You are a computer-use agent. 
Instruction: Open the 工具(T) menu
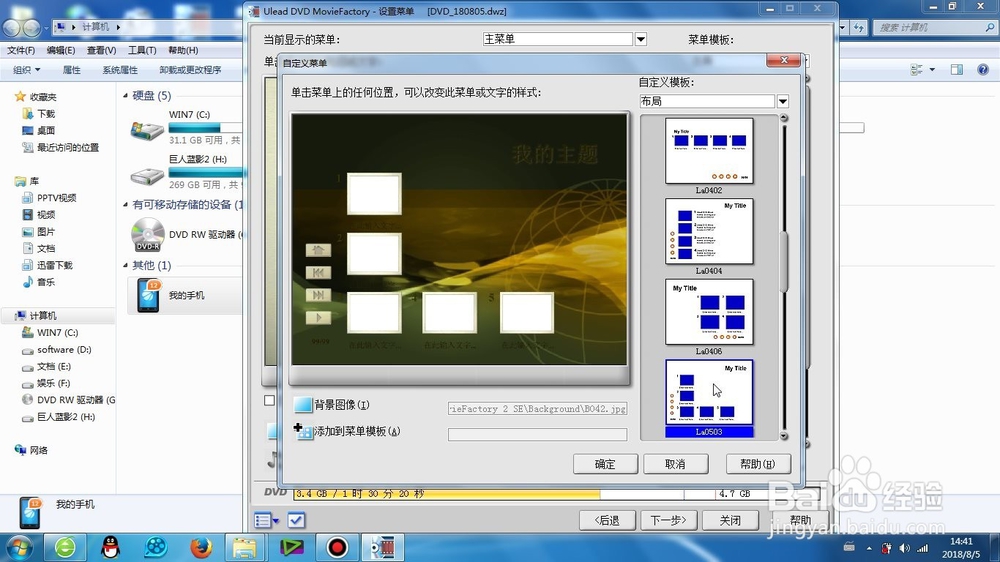[142, 50]
